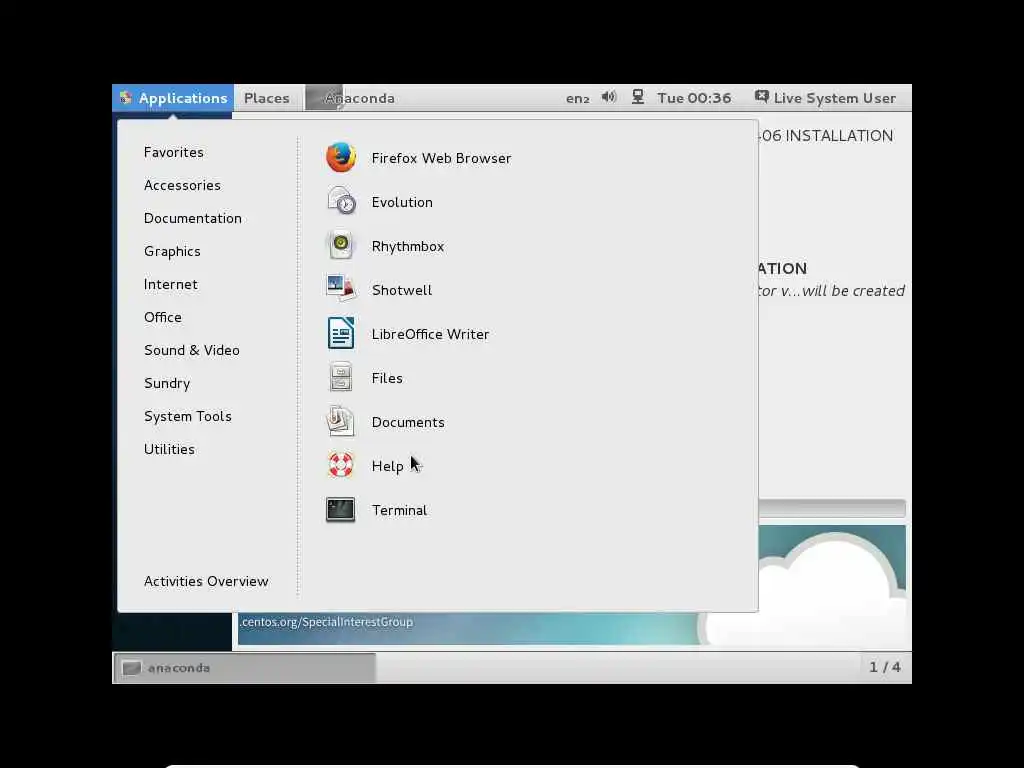The image size is (1024, 768).
Task: Open Help lifebuoy icon
Action: click(341, 465)
